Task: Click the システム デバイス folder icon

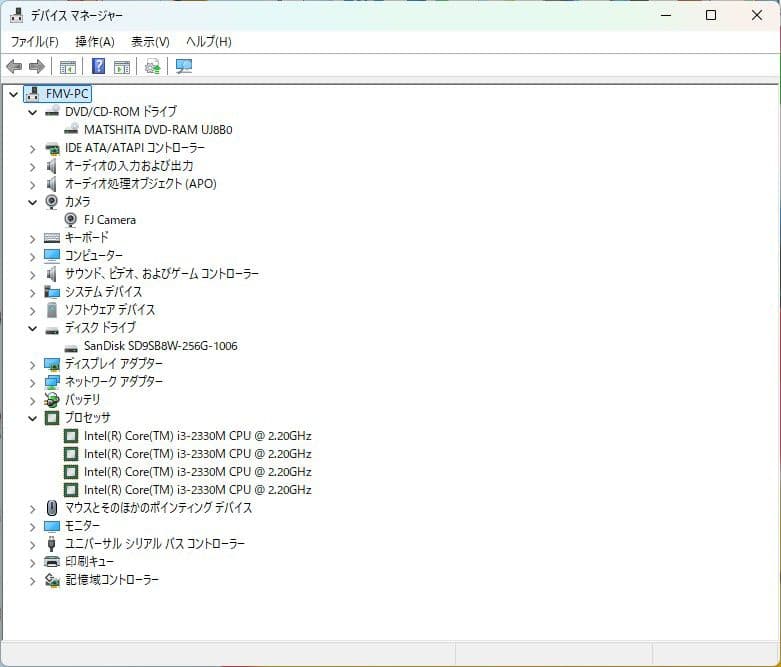Action: coord(52,292)
